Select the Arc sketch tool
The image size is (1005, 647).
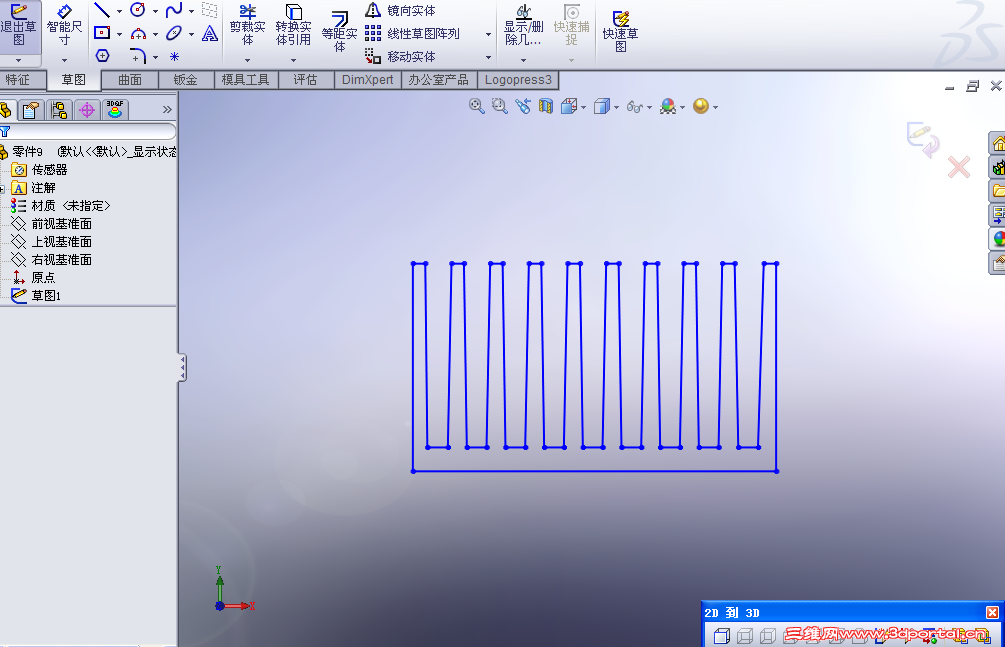pyautogui.click(x=138, y=33)
